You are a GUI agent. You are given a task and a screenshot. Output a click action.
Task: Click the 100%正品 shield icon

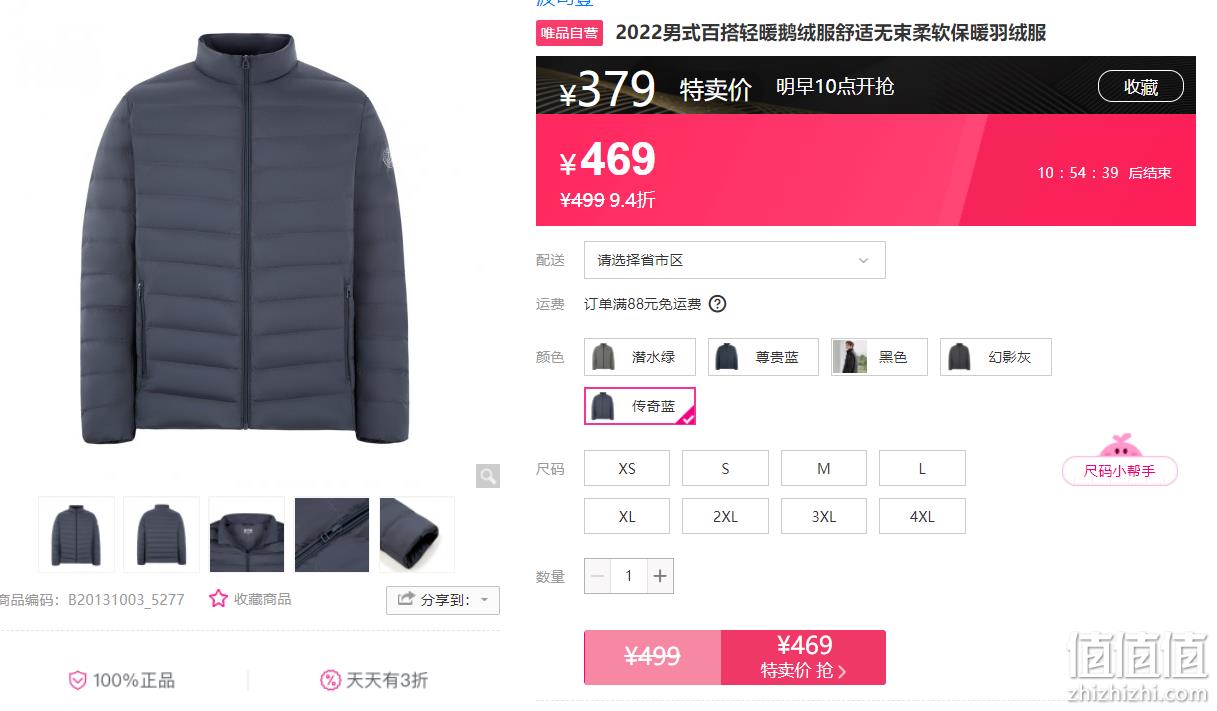[x=78, y=681]
